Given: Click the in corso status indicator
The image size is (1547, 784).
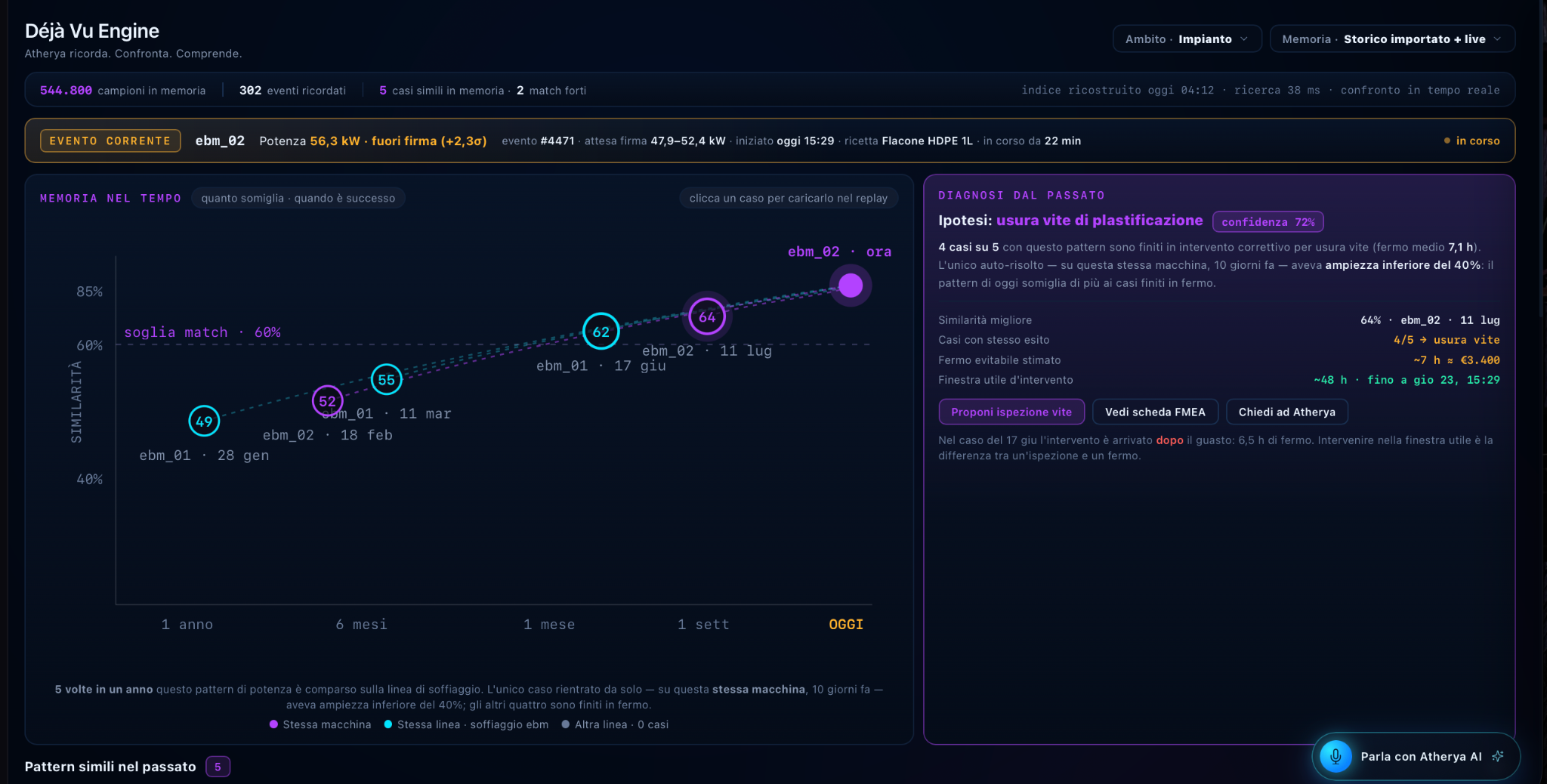Looking at the screenshot, I should point(1471,140).
